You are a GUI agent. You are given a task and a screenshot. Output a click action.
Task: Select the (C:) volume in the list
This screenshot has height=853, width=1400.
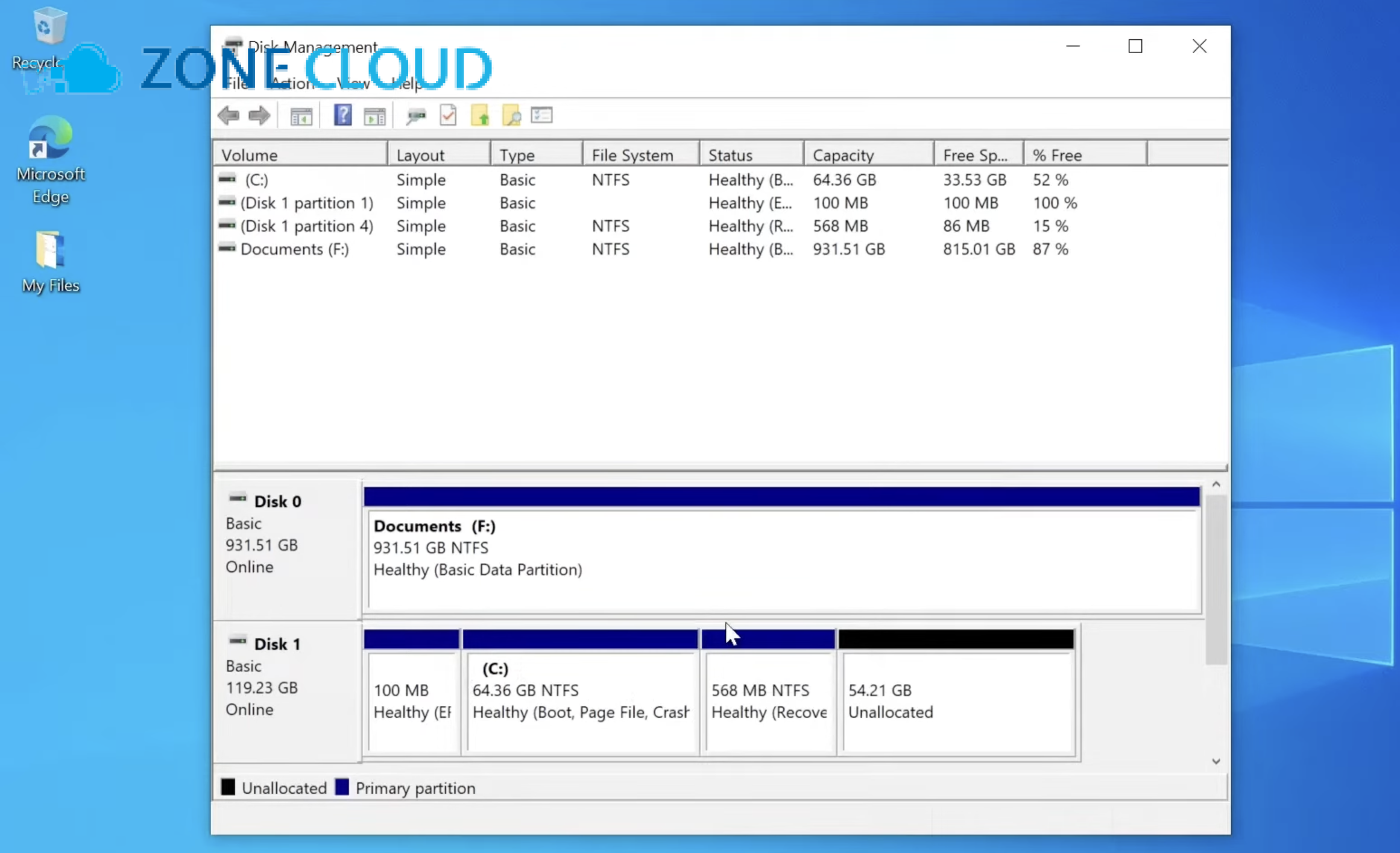256,180
